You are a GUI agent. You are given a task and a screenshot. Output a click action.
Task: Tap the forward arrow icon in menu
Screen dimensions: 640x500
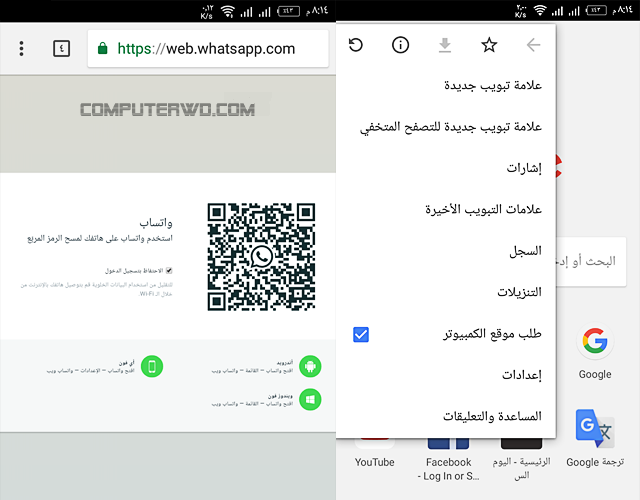coord(533,45)
